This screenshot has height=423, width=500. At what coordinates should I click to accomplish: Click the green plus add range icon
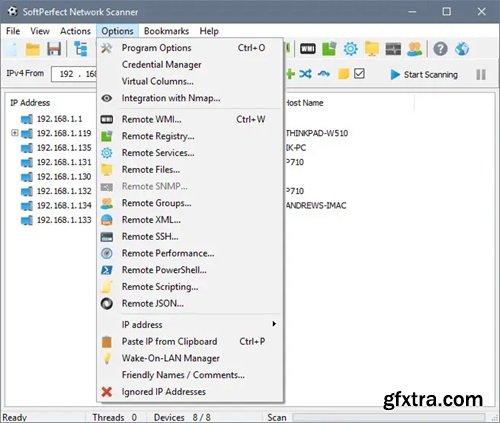pyautogui.click(x=290, y=74)
